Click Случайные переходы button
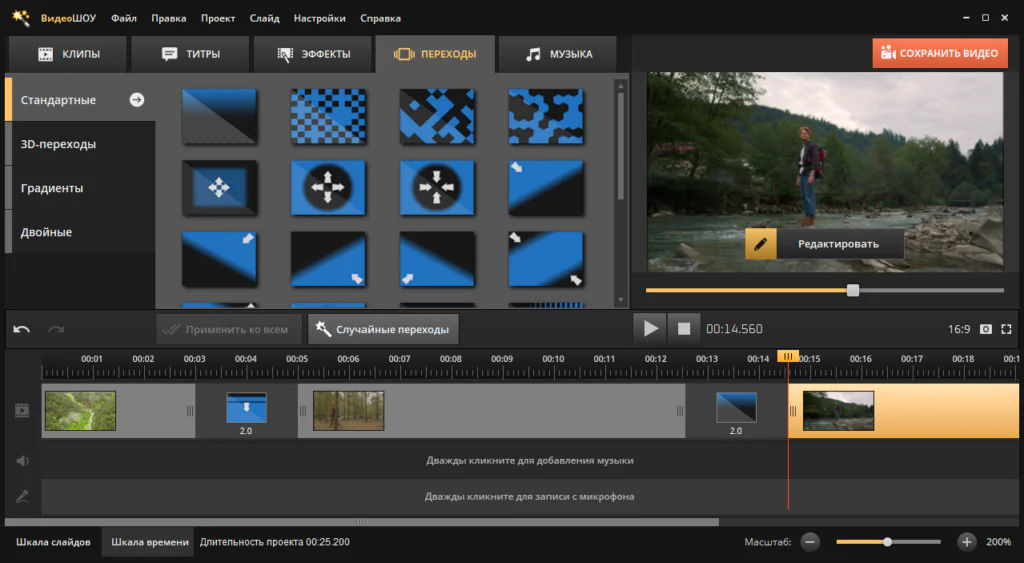Image resolution: width=1024 pixels, height=563 pixels. (x=383, y=329)
